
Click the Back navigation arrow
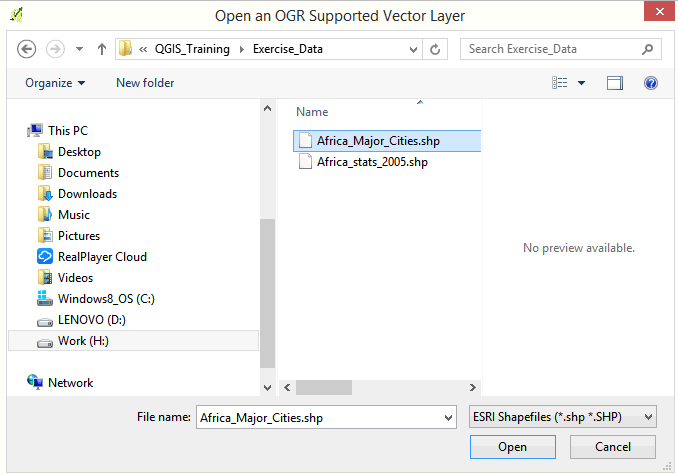(x=26, y=49)
